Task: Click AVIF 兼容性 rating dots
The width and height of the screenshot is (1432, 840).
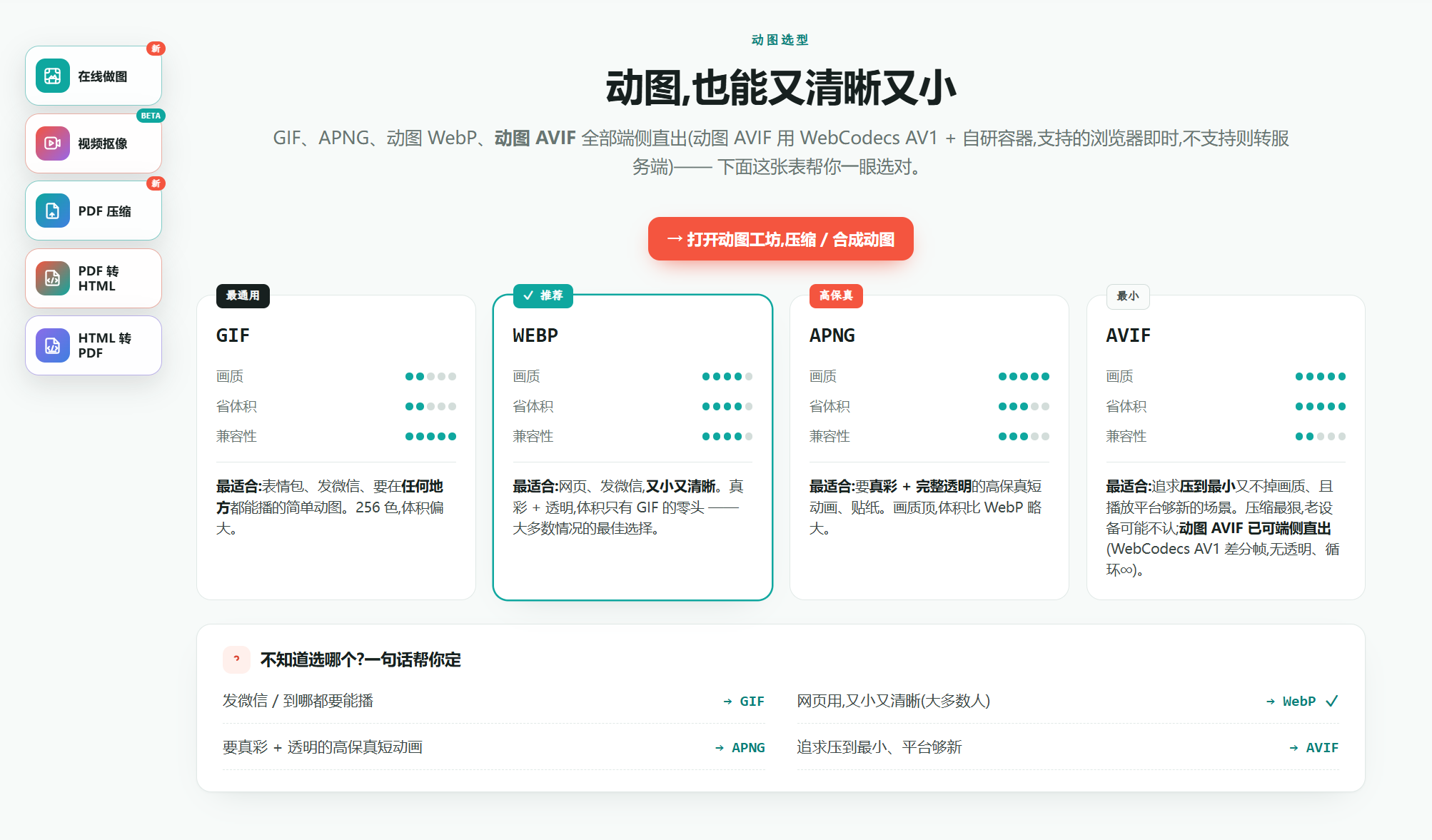Action: [x=1321, y=437]
